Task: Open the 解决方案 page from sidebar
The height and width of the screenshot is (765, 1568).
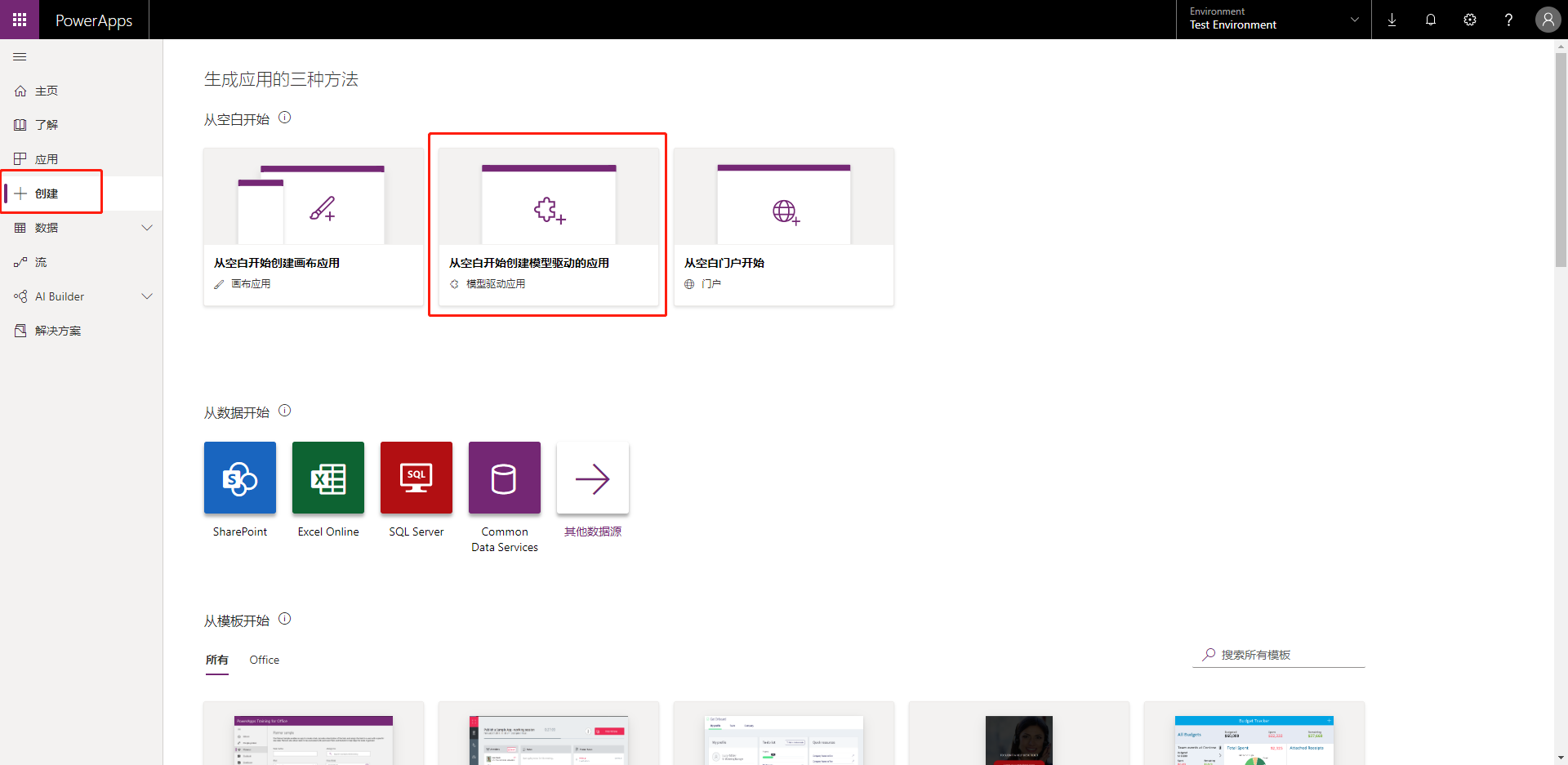Action: click(57, 330)
